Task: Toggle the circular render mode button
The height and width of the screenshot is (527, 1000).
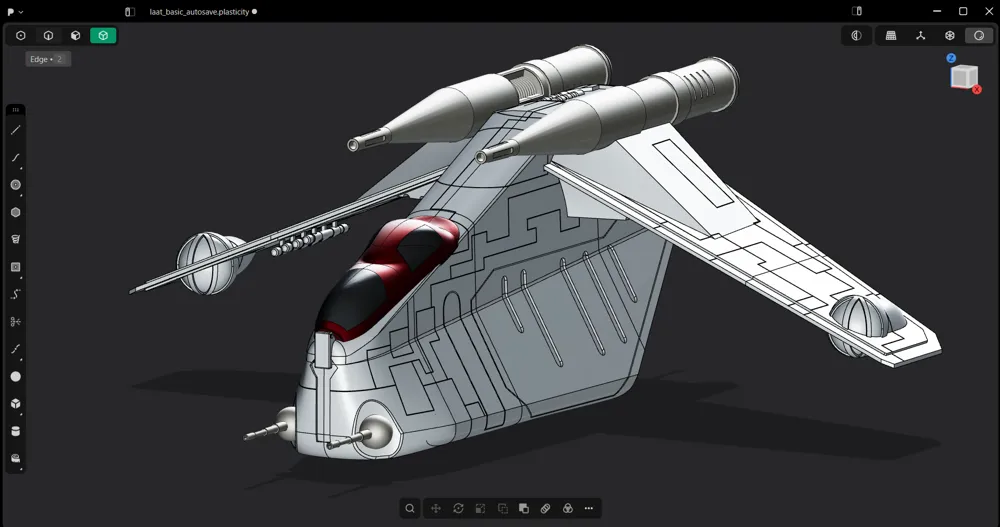Action: 979,36
